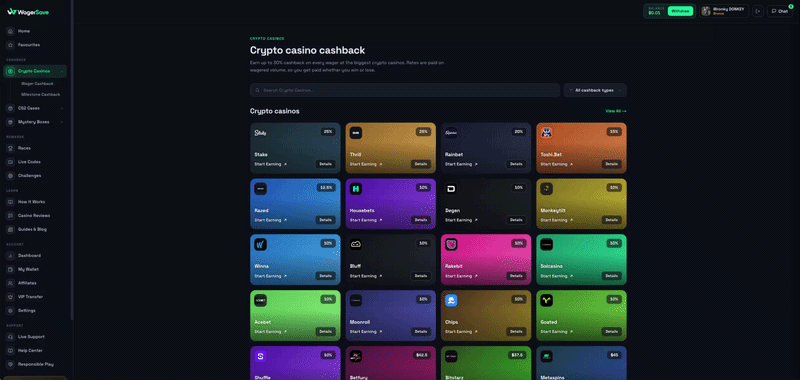This screenshot has height=380, width=800.
Task: Click the Toshi.Bet logo icon
Action: 546,133
